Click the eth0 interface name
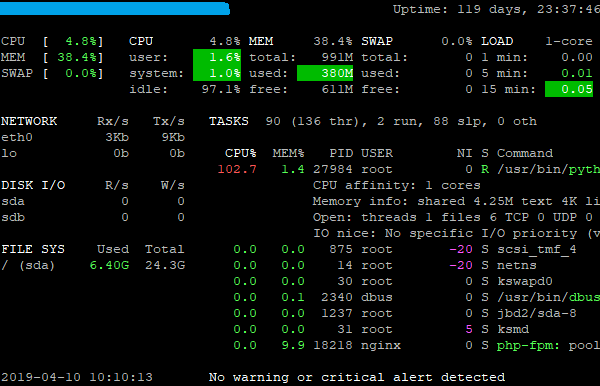This screenshot has height=386, width=600. (17, 137)
